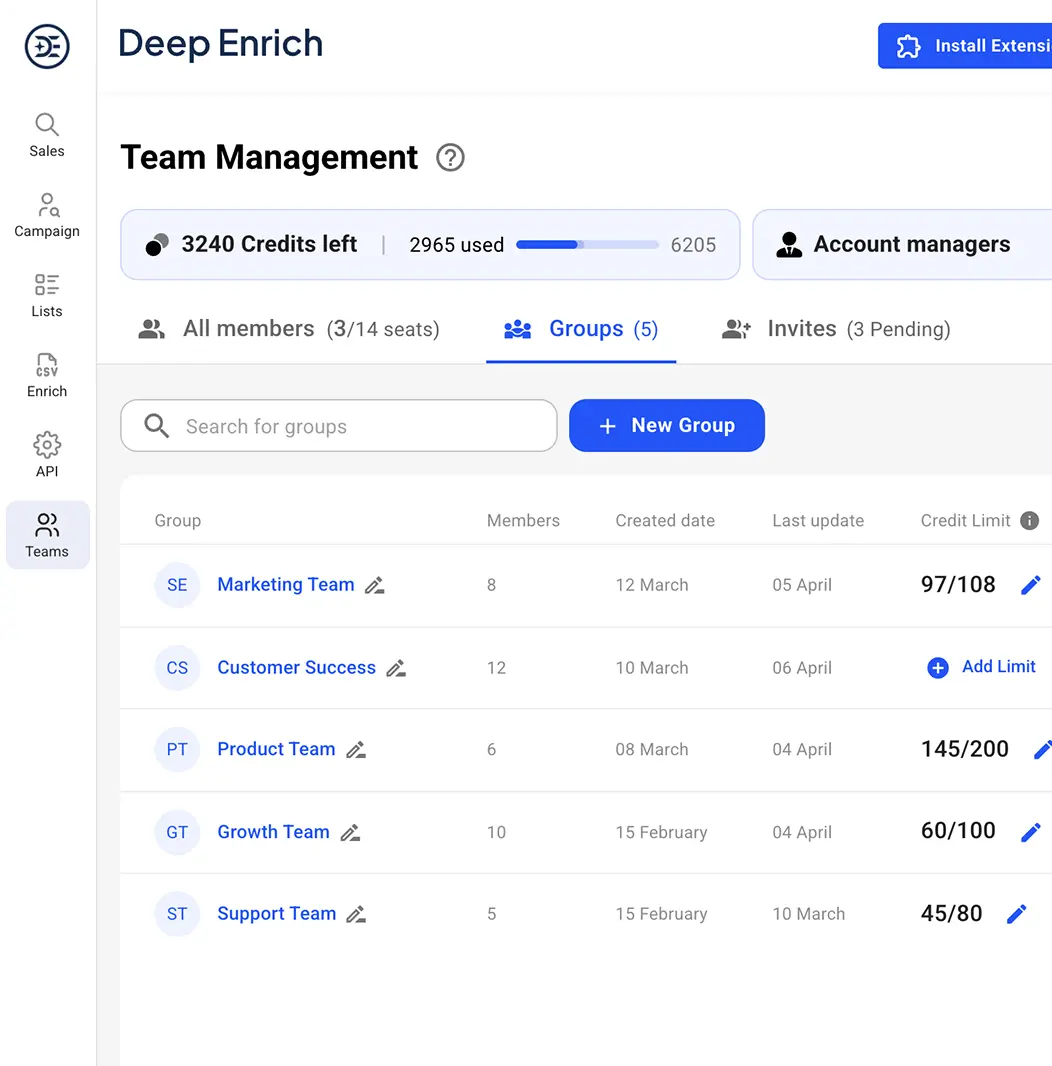
Task: Create a New Group
Action: 667,426
